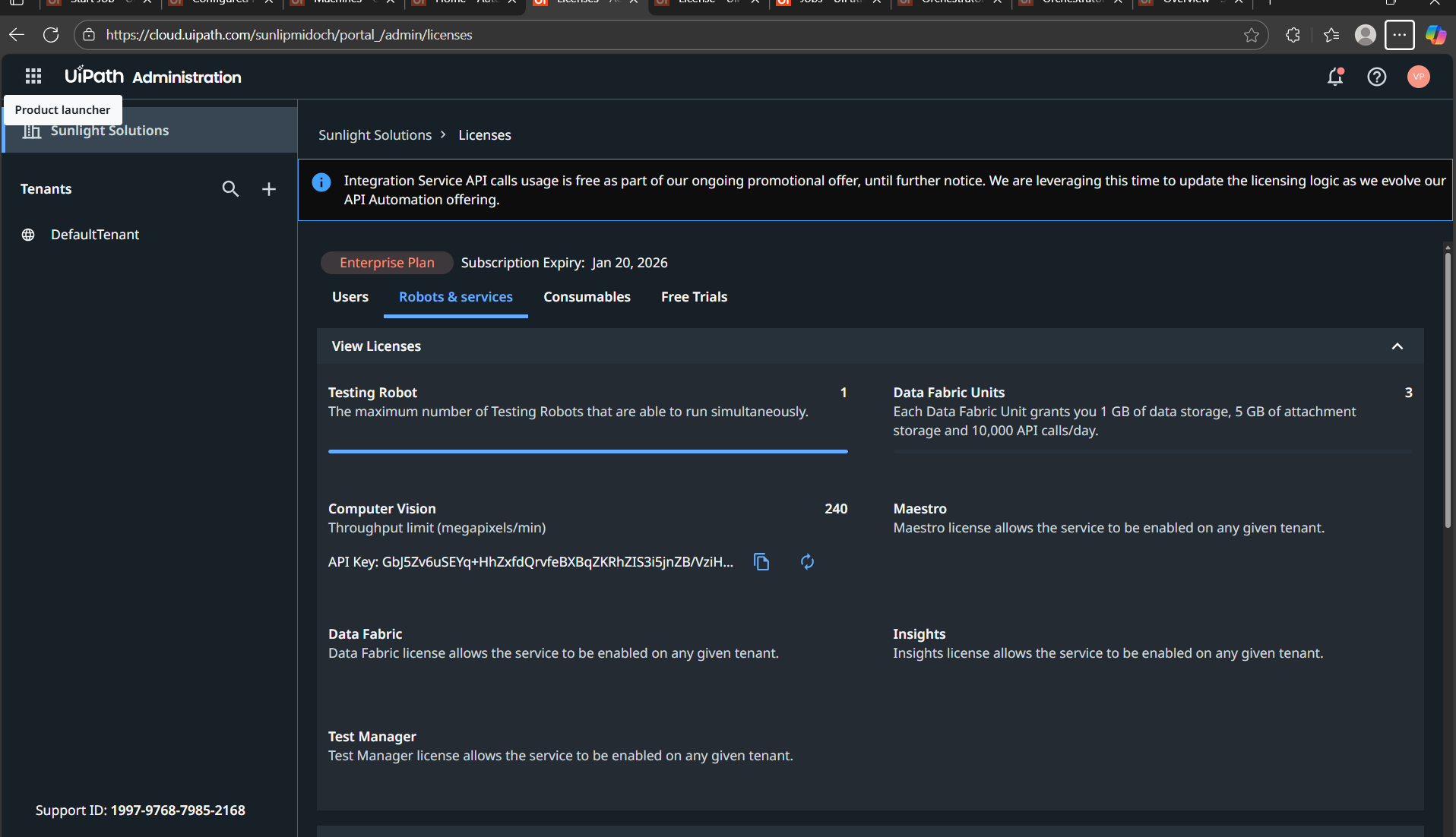The width and height of the screenshot is (1456, 837).
Task: Copy the Computer Vision API key
Action: pyautogui.click(x=761, y=562)
